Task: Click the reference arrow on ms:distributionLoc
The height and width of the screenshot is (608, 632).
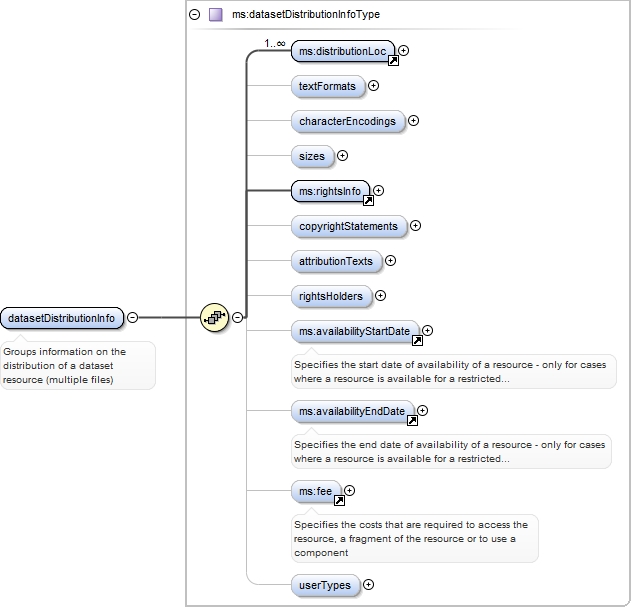Action: pyautogui.click(x=393, y=61)
